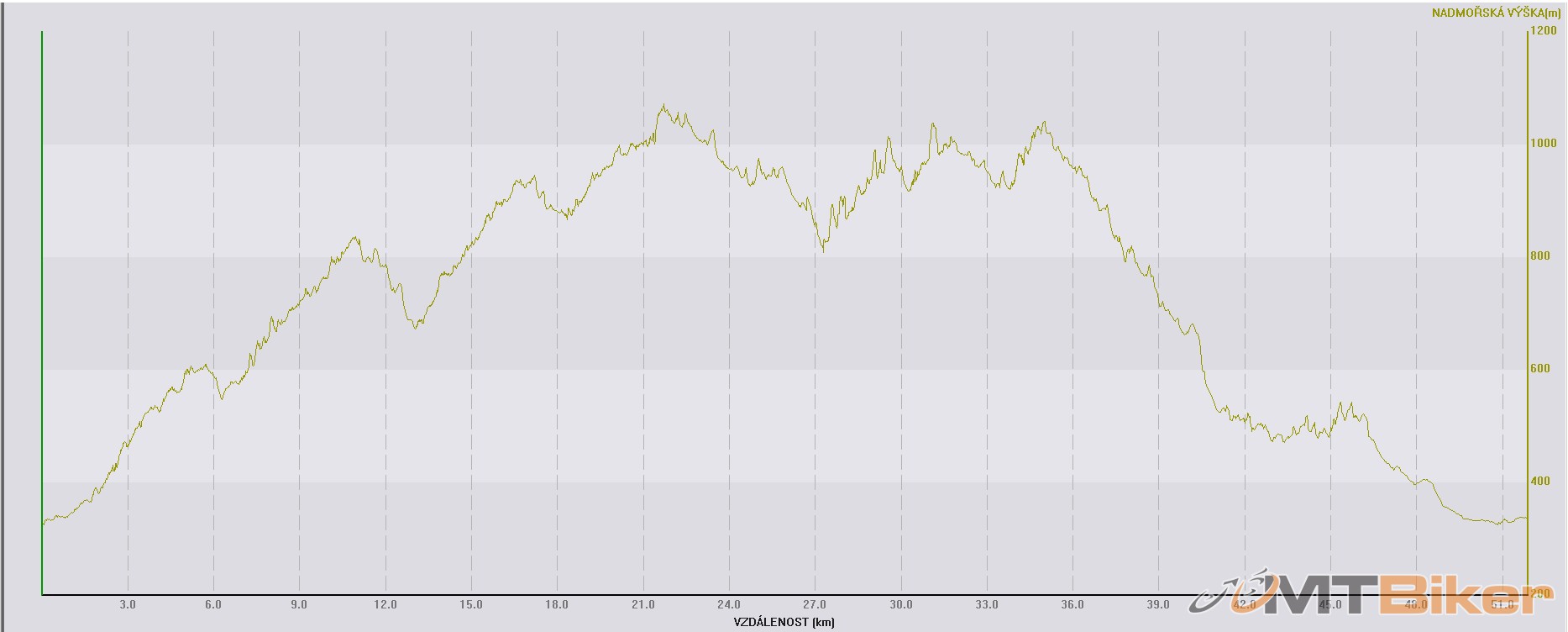Select the 36.0 km distance tick label
The image size is (1568, 632).
point(1072,604)
